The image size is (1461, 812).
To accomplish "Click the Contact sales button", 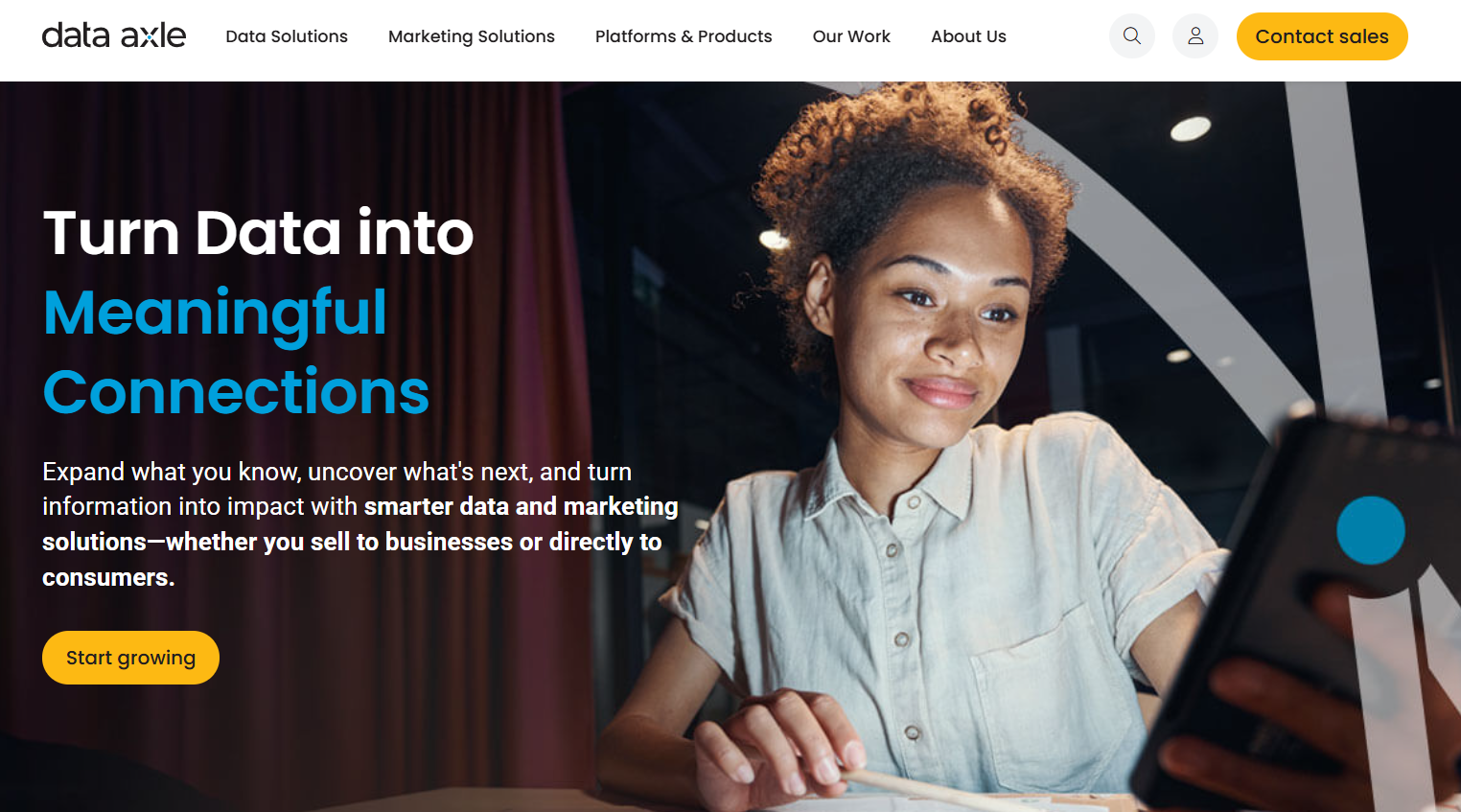I will coord(1322,36).
